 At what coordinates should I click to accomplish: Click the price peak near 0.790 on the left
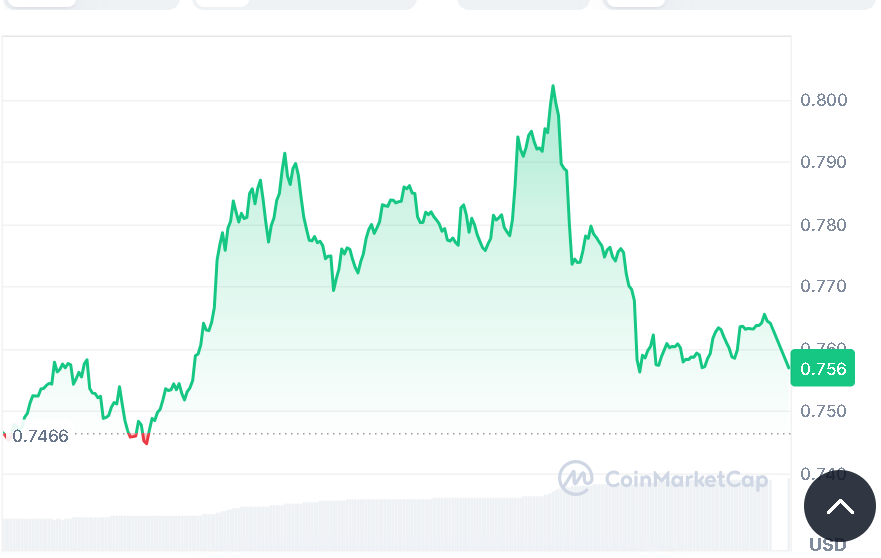tap(285, 155)
